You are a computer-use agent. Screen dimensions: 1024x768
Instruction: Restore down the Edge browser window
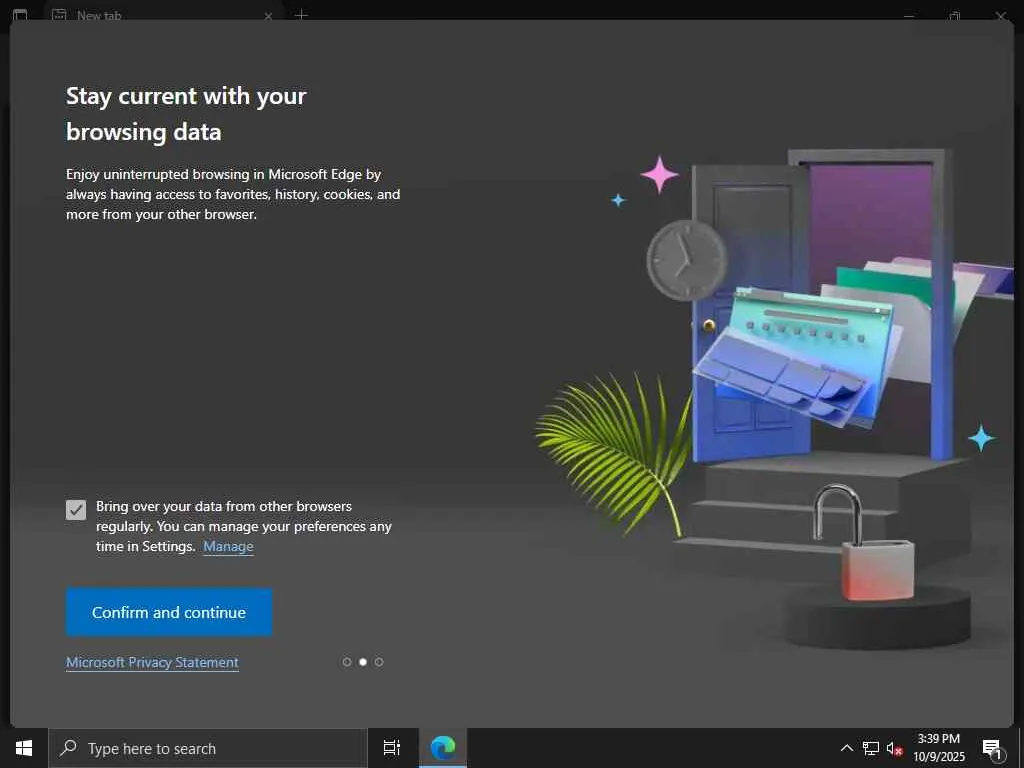955,15
